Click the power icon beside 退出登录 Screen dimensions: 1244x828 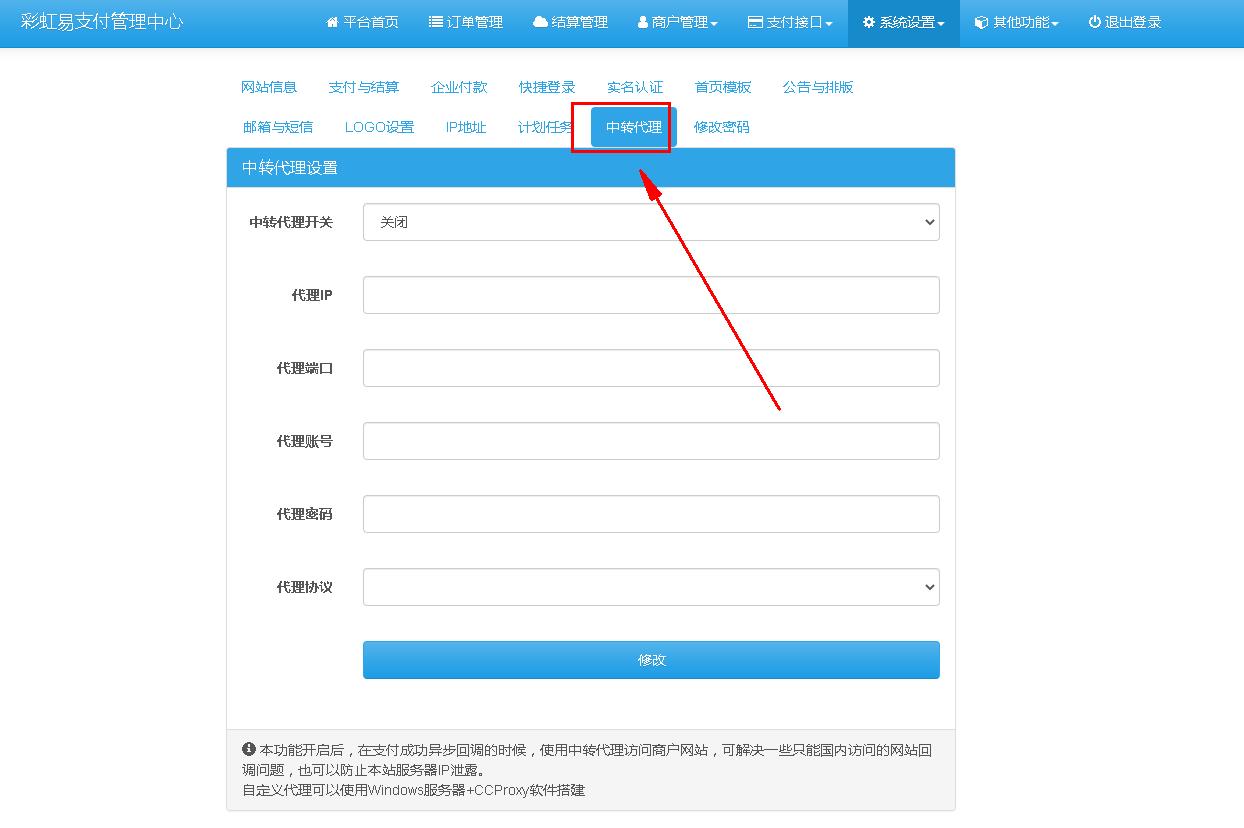tap(1094, 22)
